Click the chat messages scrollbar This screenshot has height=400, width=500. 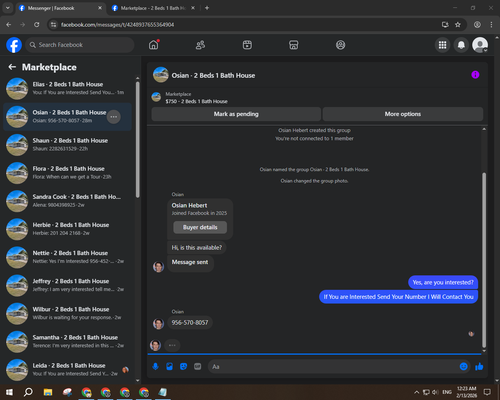(484, 260)
